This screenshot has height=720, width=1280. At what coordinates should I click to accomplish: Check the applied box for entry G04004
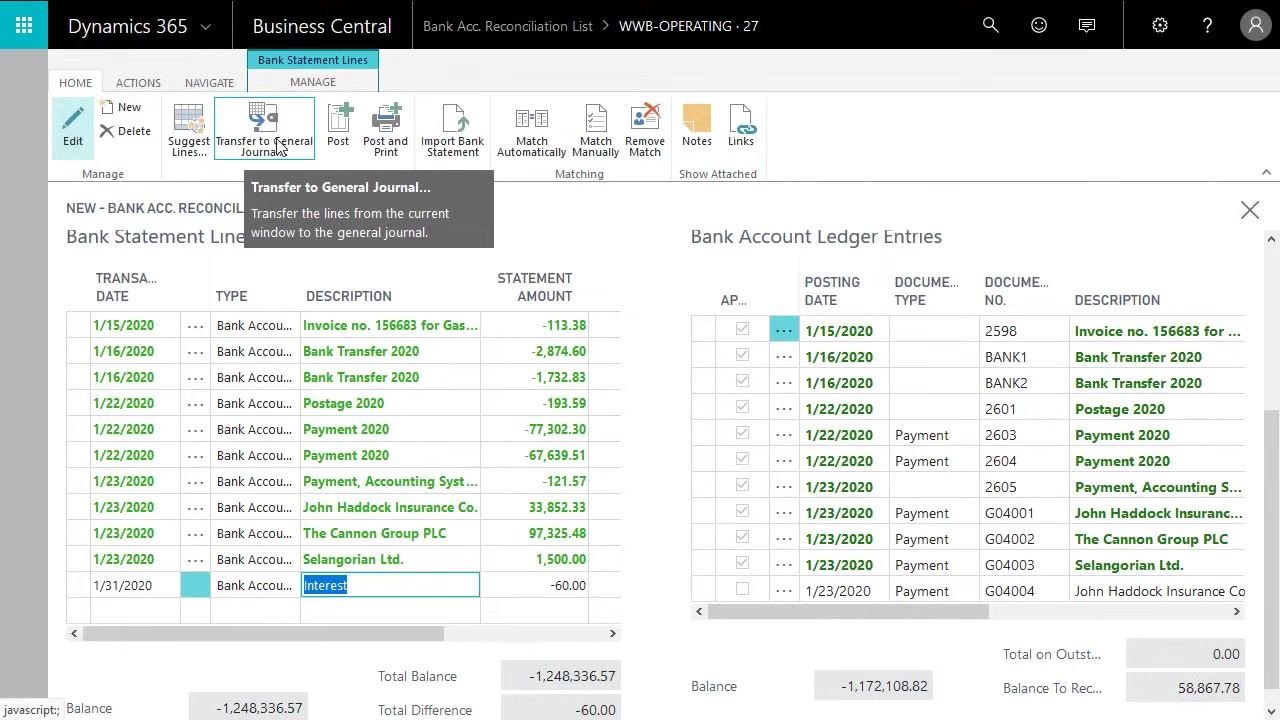click(742, 589)
